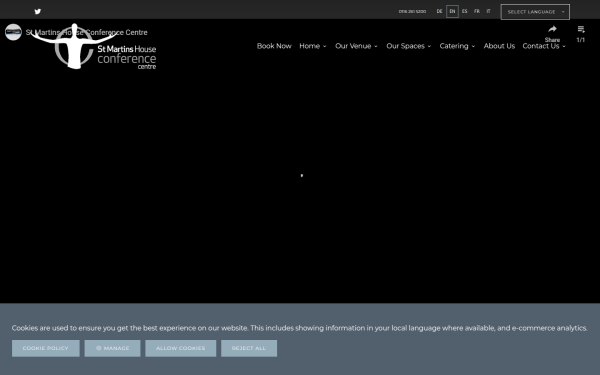Click the phone number in top bar

click(412, 11)
